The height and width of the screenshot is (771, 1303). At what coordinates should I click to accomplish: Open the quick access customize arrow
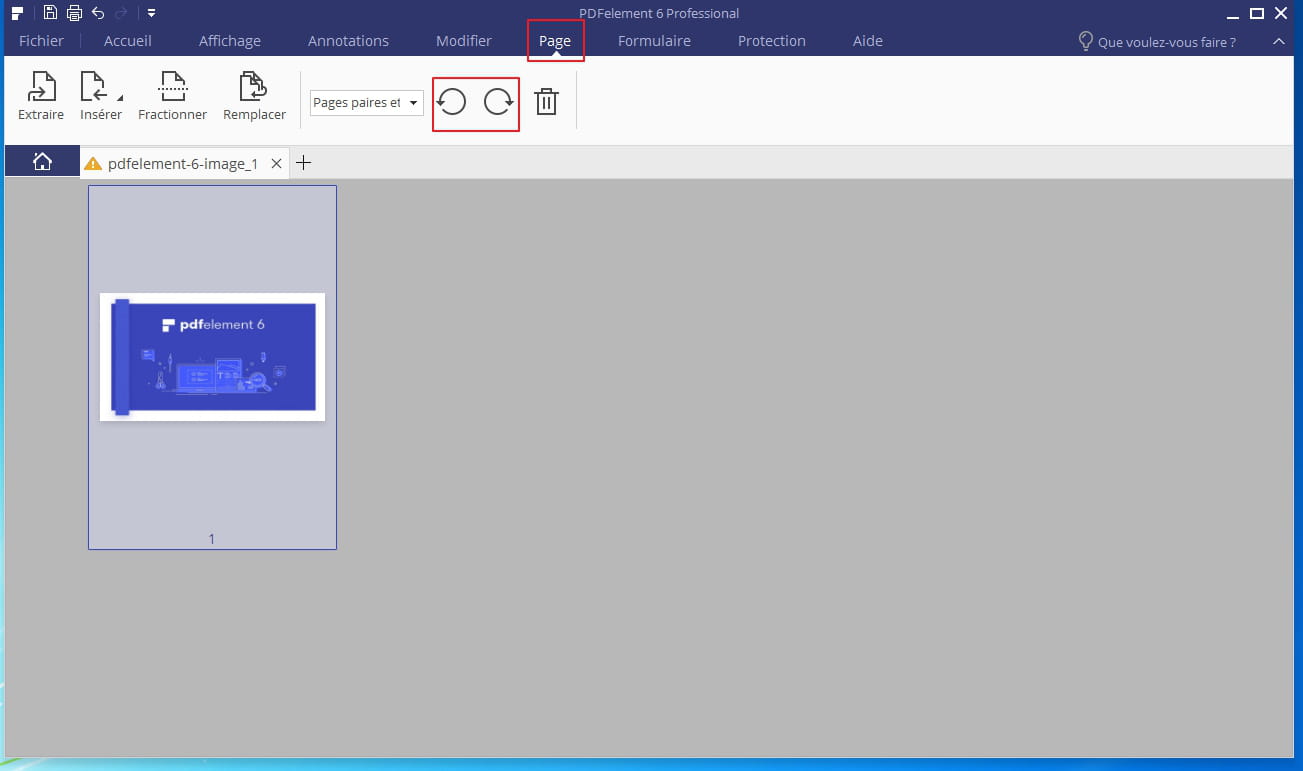[150, 13]
